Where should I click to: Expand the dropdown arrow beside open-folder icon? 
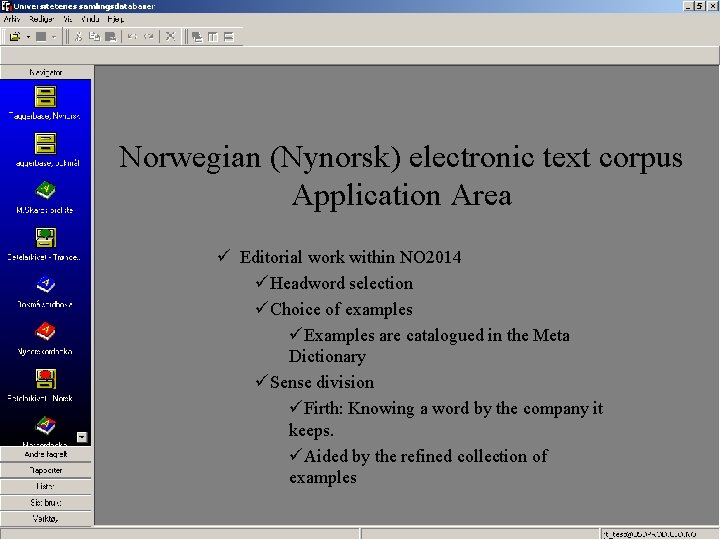[x=28, y=37]
